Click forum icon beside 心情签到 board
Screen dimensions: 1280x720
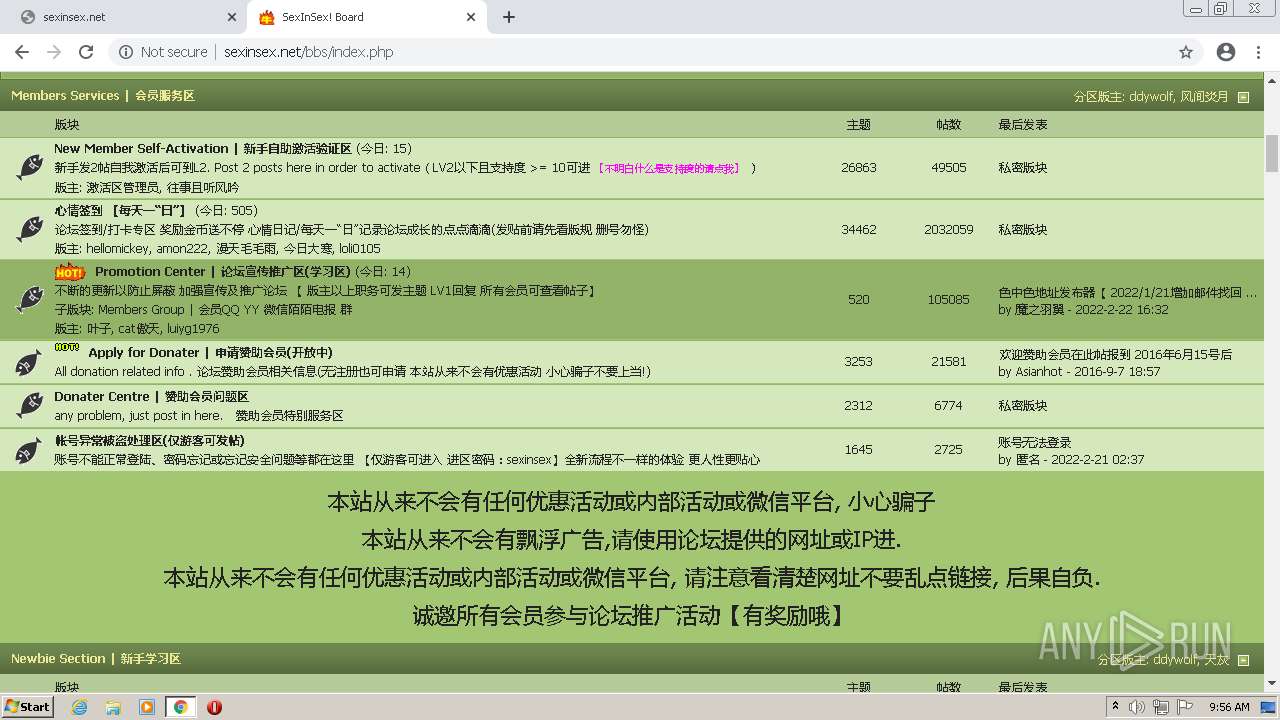(x=30, y=229)
